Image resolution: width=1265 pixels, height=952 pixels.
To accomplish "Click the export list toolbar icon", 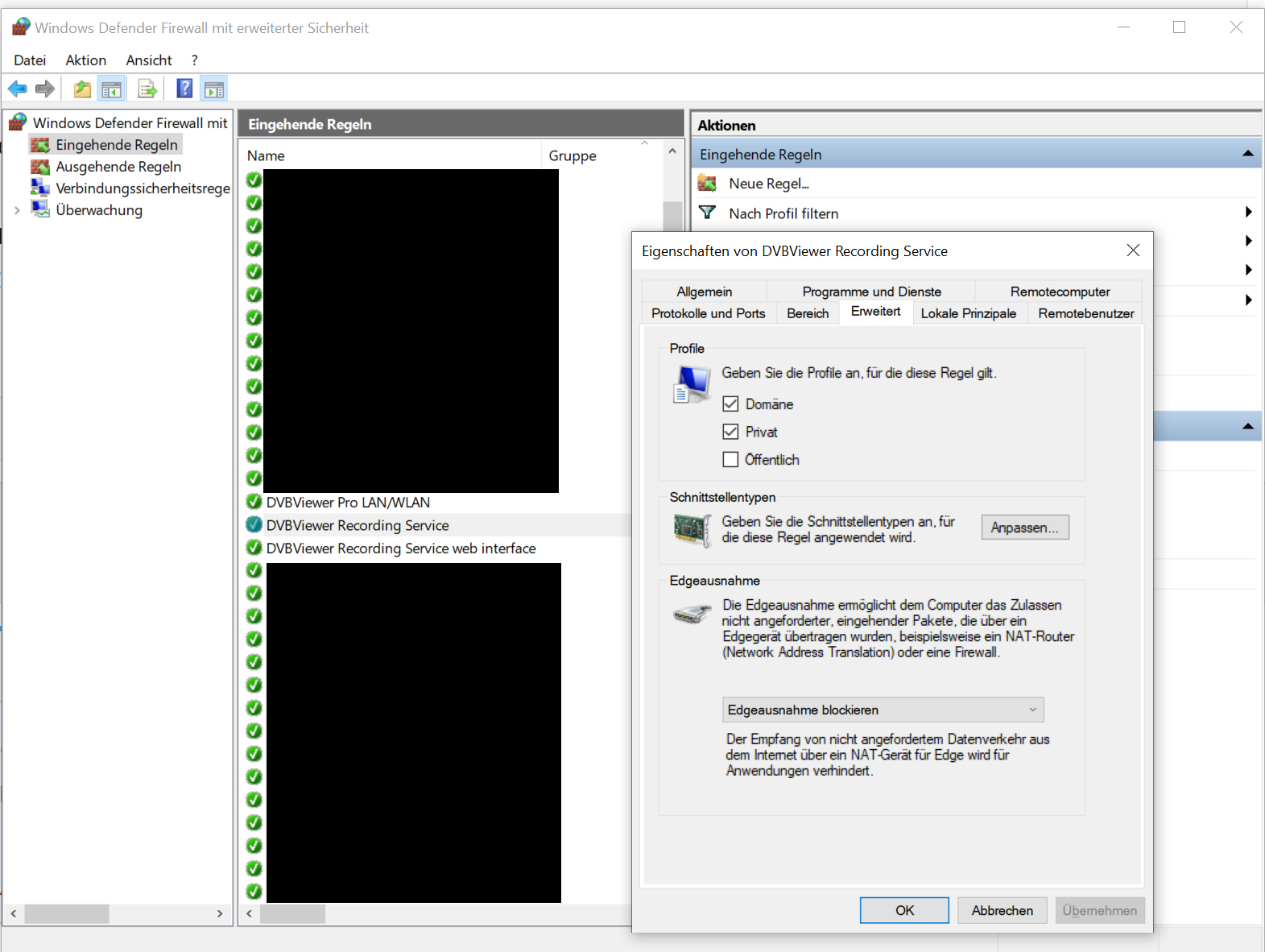I will (x=147, y=89).
